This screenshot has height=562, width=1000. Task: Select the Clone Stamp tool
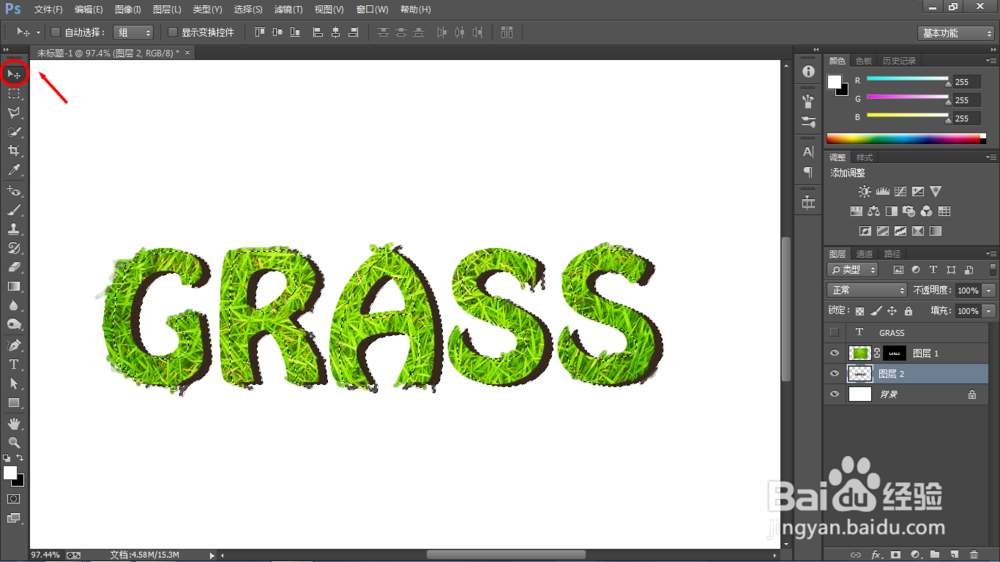click(14, 229)
